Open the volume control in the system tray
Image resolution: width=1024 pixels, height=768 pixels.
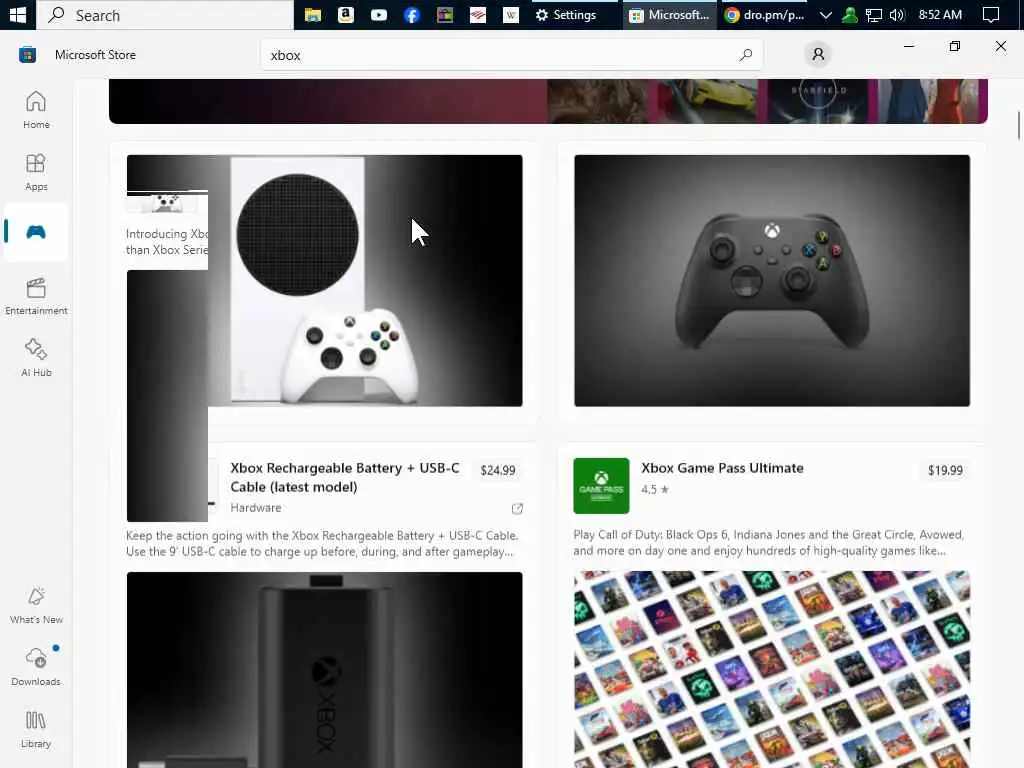click(897, 14)
